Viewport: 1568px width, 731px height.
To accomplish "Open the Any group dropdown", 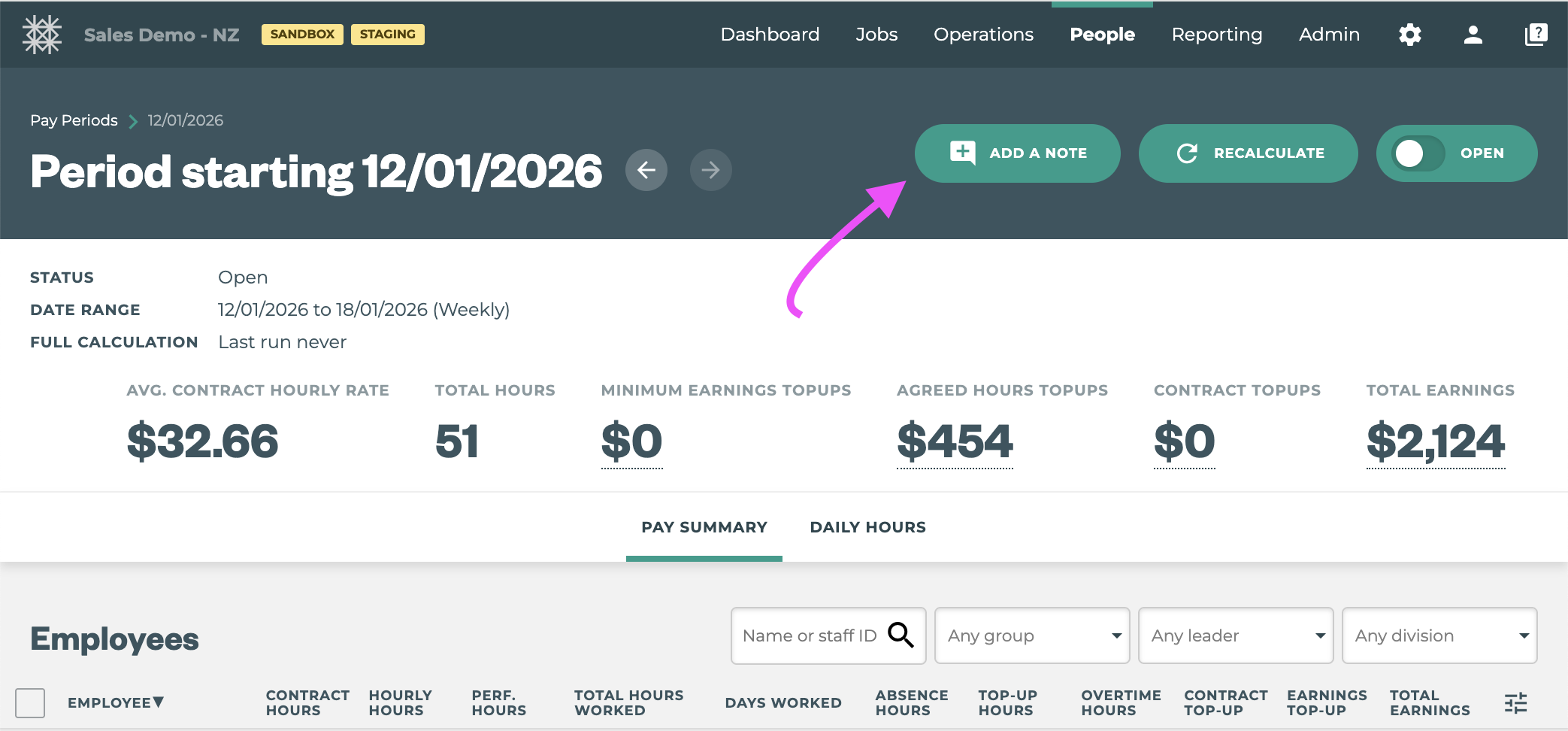I will [1032, 635].
